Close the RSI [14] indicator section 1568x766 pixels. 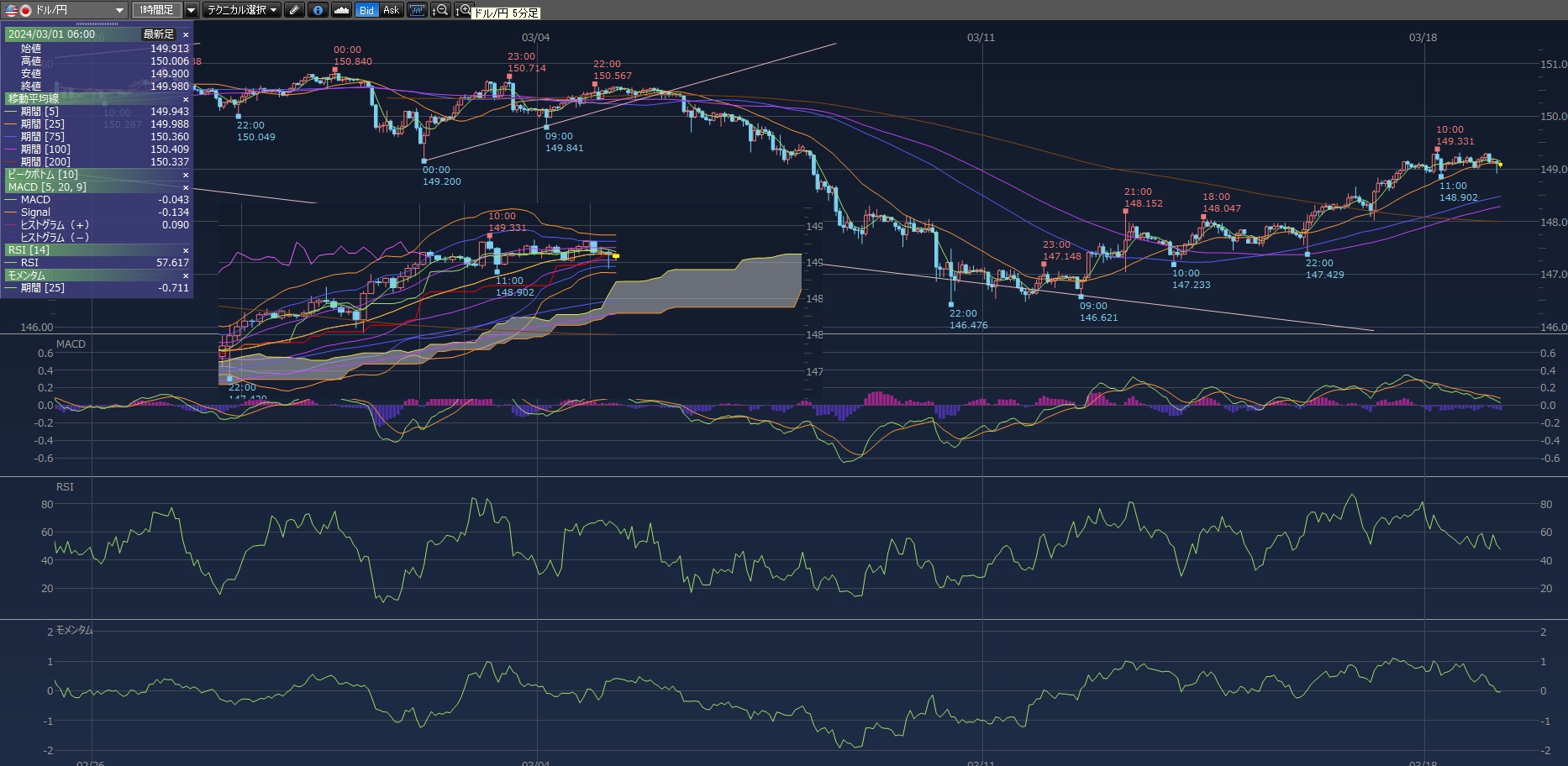coord(186,250)
